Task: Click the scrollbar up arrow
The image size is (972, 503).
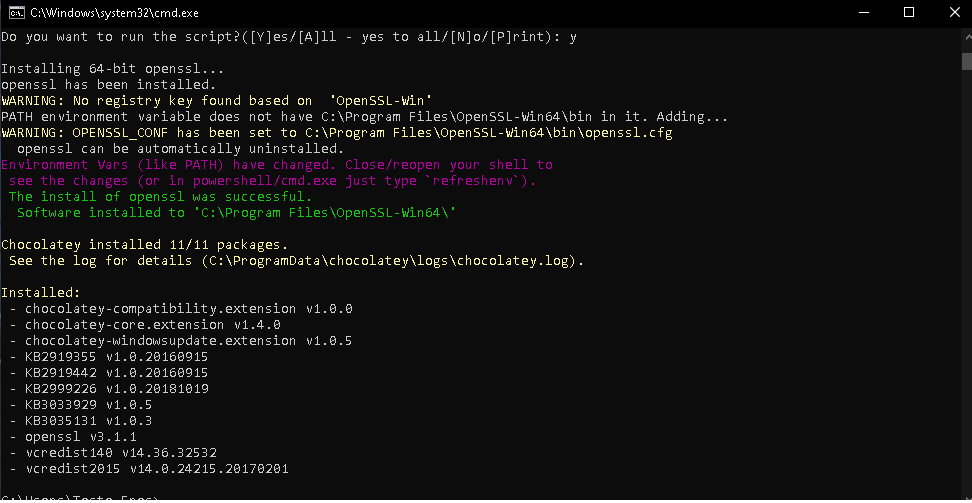Action: (x=966, y=36)
